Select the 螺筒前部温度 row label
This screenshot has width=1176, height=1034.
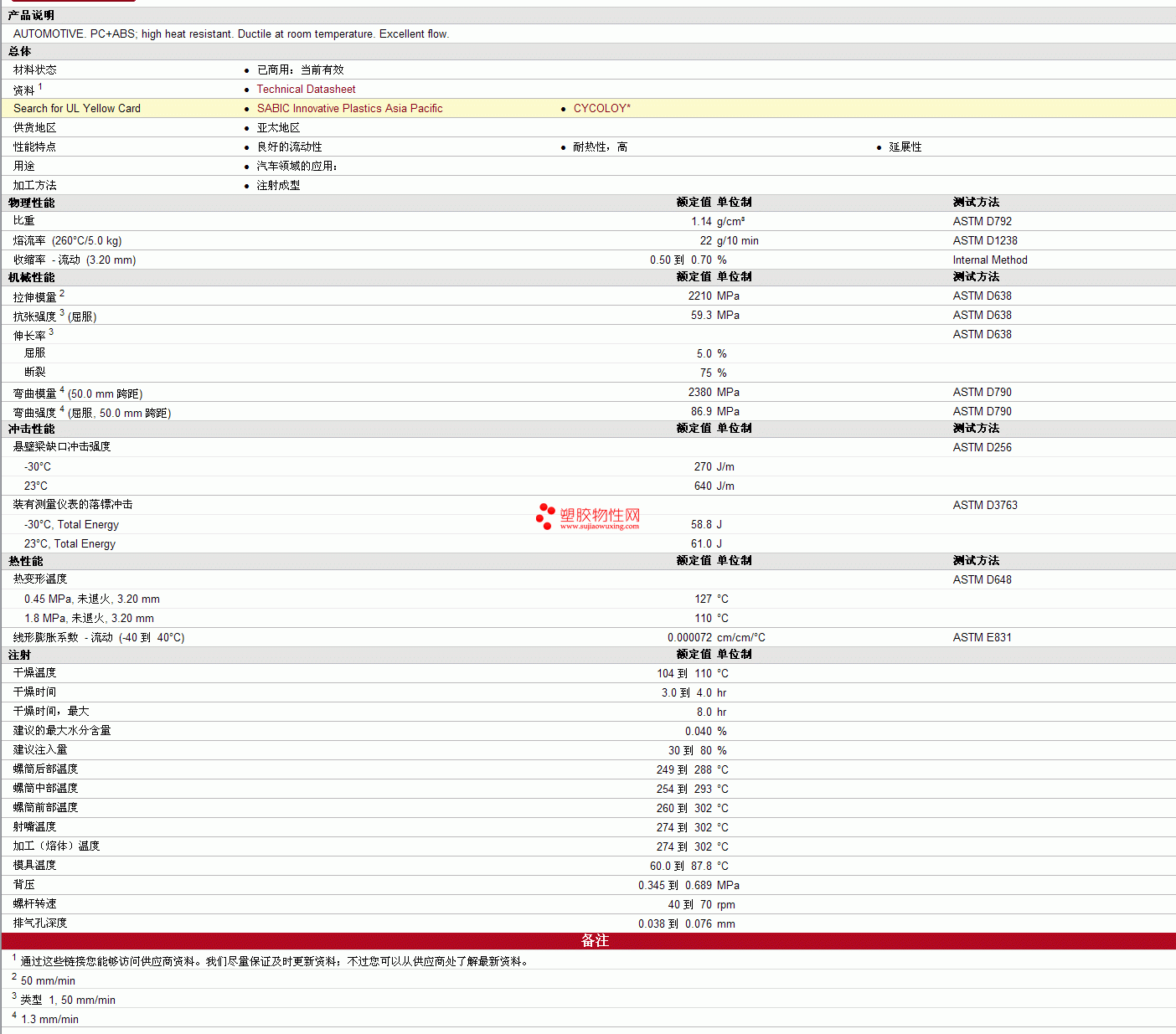point(45,808)
